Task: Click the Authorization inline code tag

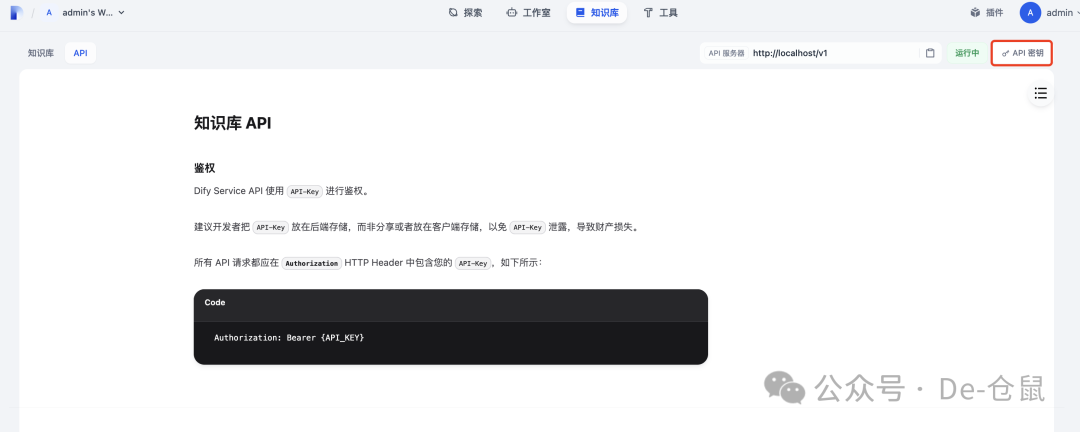Action: pos(312,263)
